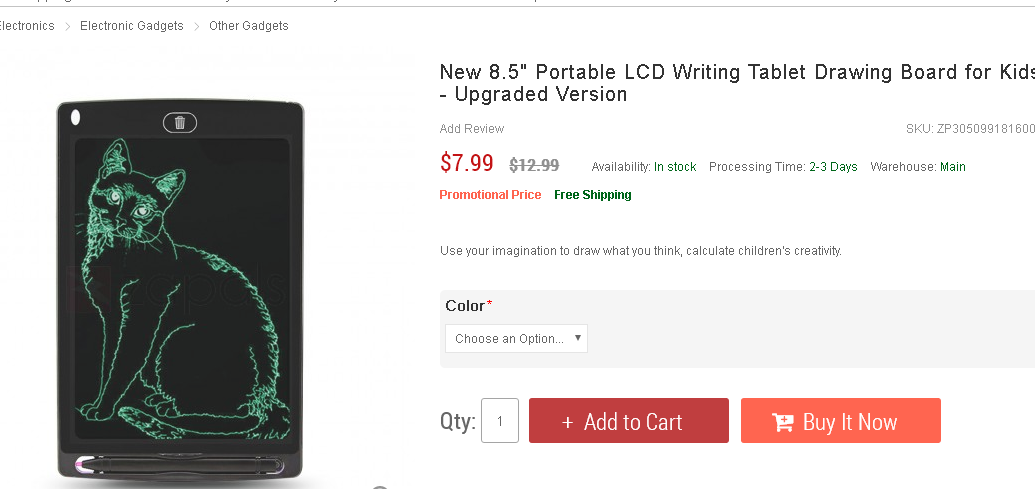Open the Other Gadgets breadcrumb
1035x489 pixels.
coord(249,26)
